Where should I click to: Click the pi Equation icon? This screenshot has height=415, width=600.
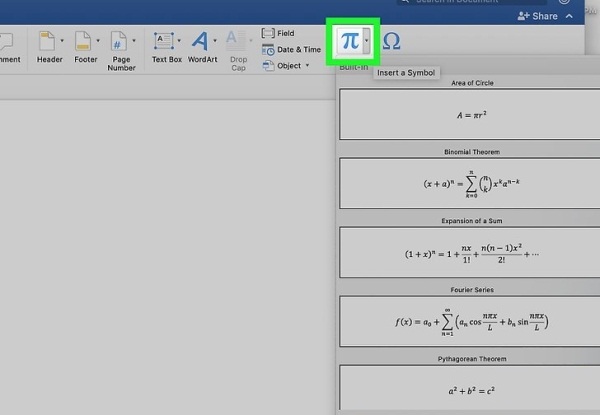(348, 42)
